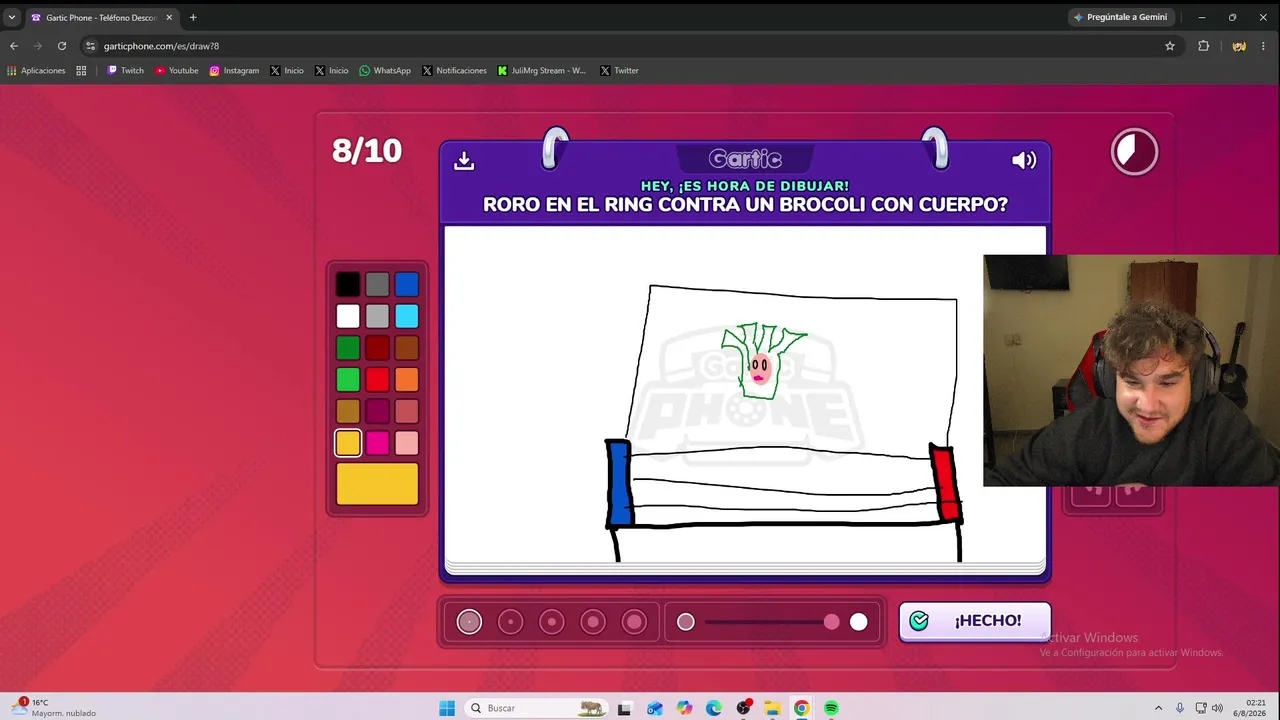Submit the drawing with ¡HECHO! button
1280x720 pixels.
975,621
